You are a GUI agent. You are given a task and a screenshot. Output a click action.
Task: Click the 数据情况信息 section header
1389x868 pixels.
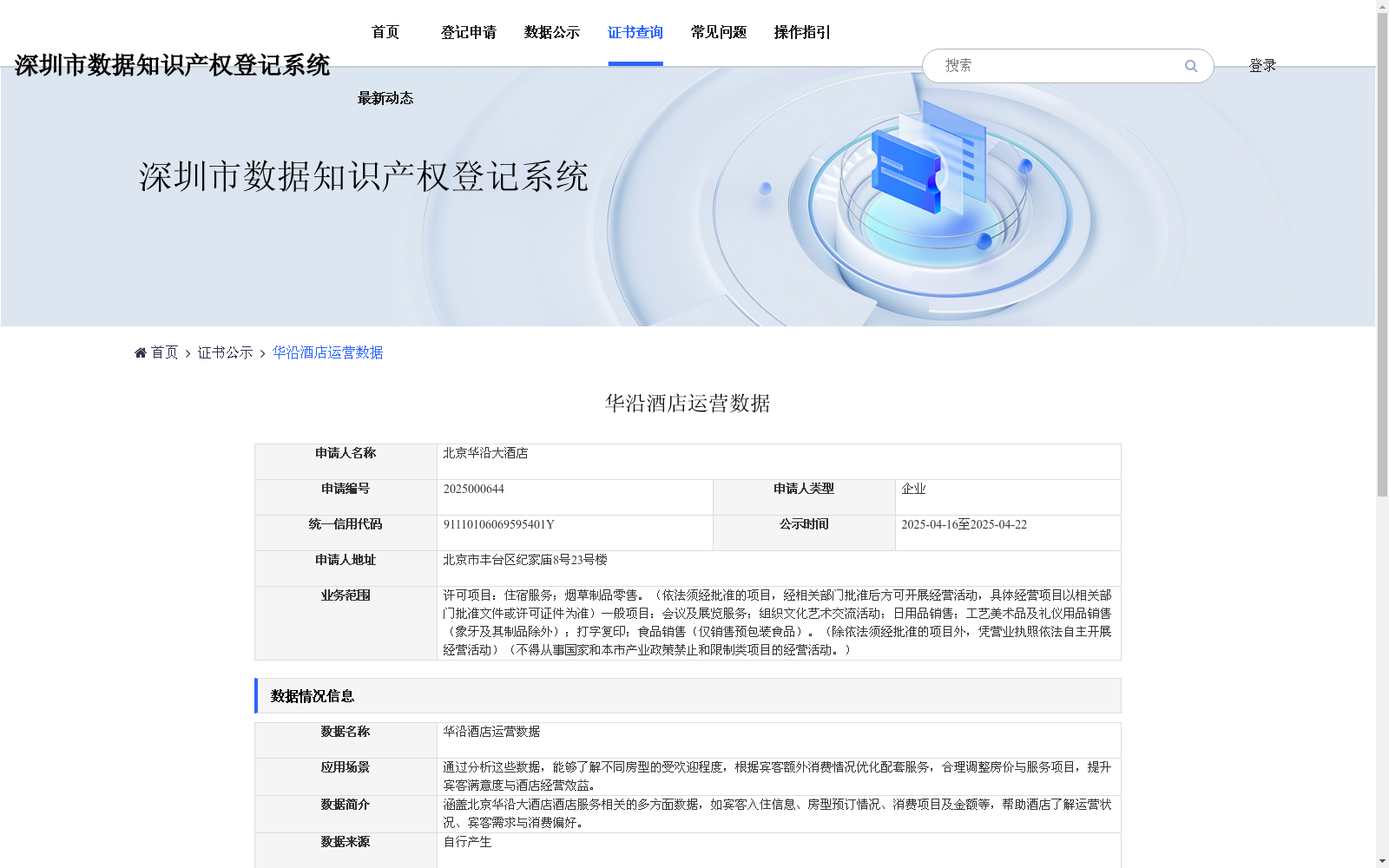click(x=688, y=696)
